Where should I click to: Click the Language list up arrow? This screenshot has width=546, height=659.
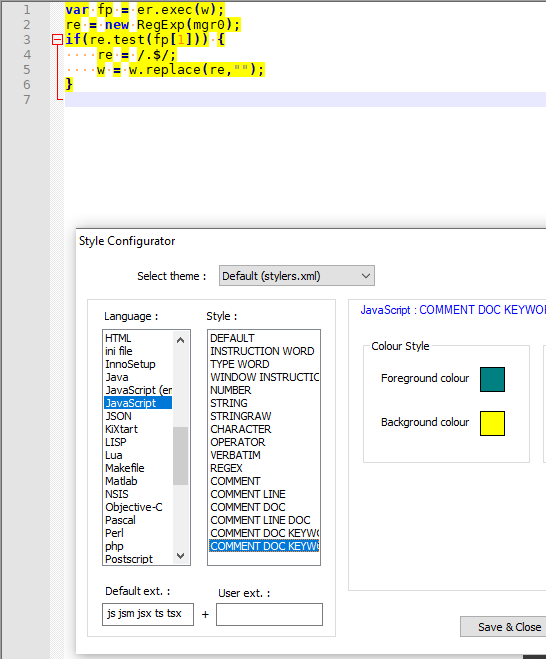pyautogui.click(x=180, y=340)
